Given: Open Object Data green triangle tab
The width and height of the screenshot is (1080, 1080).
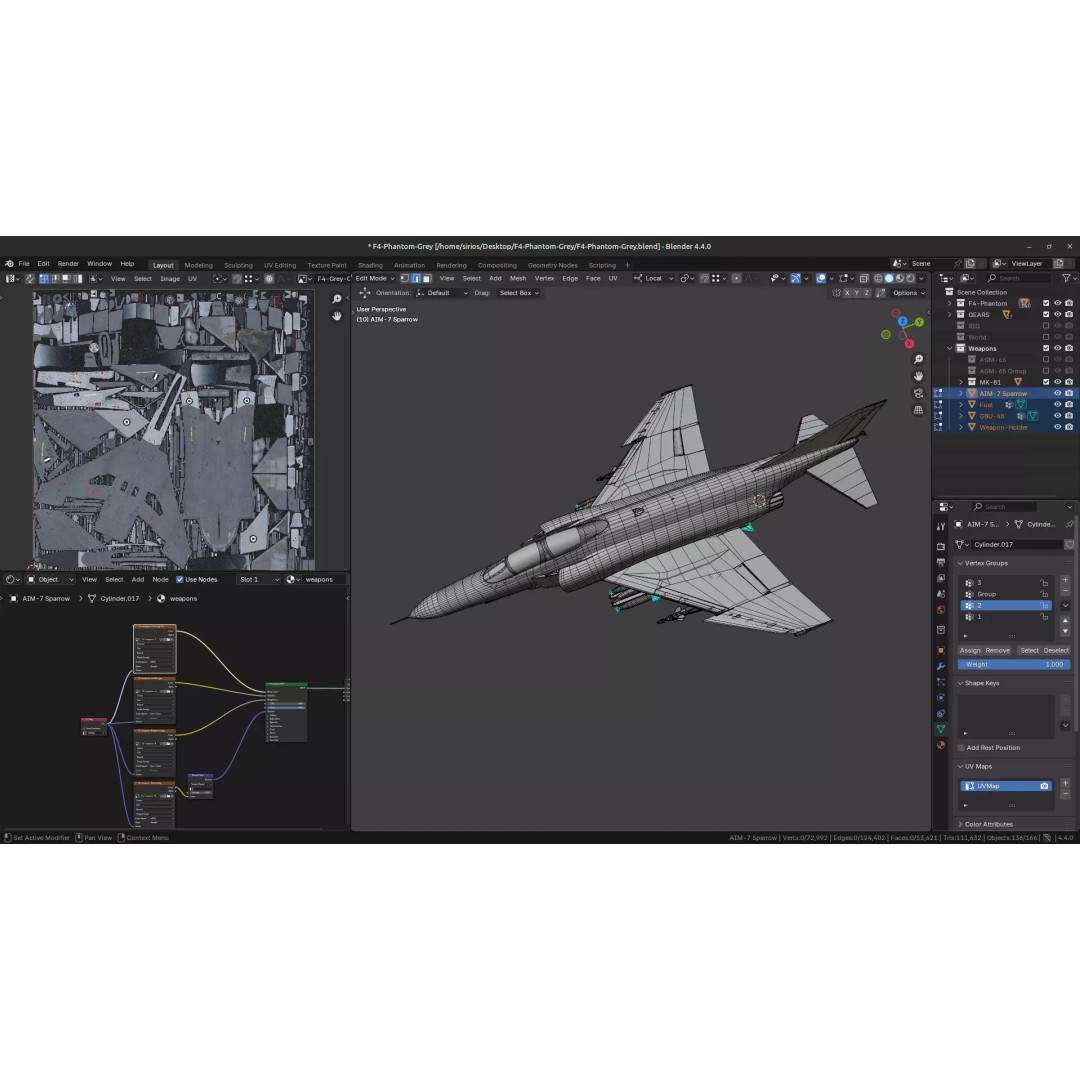Looking at the screenshot, I should click(941, 729).
